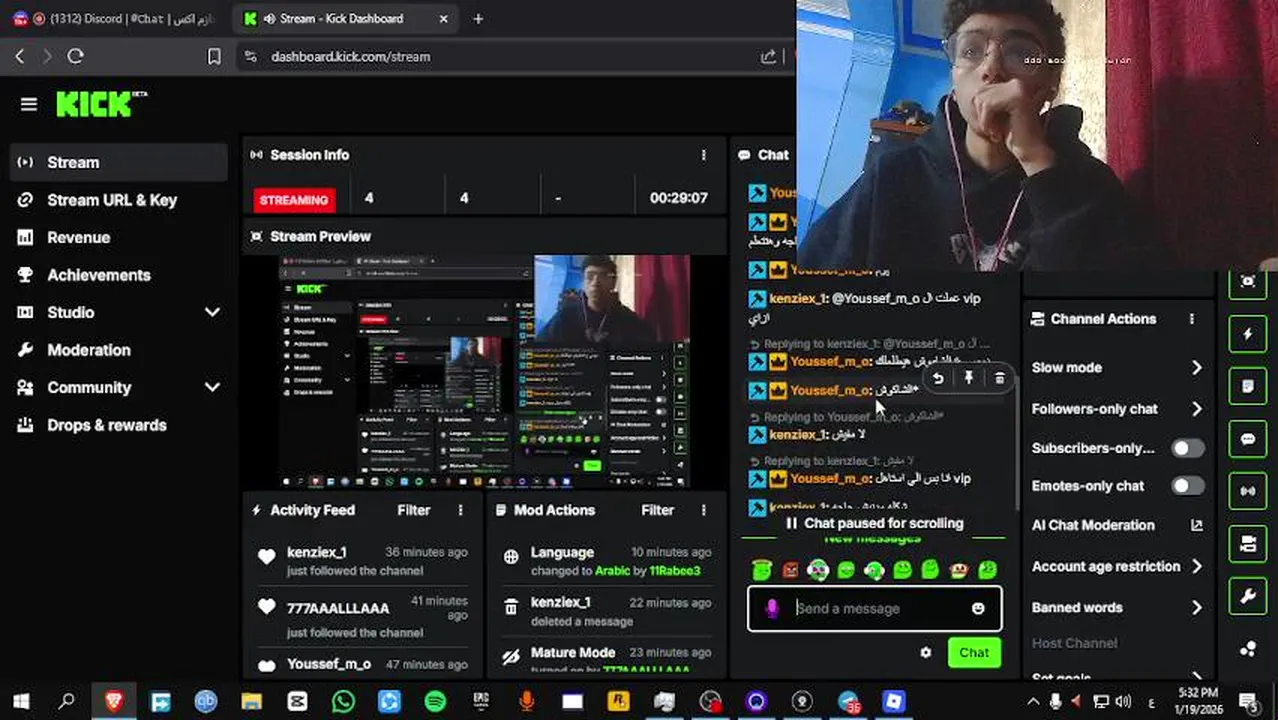Click the Send a message input field
Screen dimensions: 1278x720
click(x=875, y=608)
